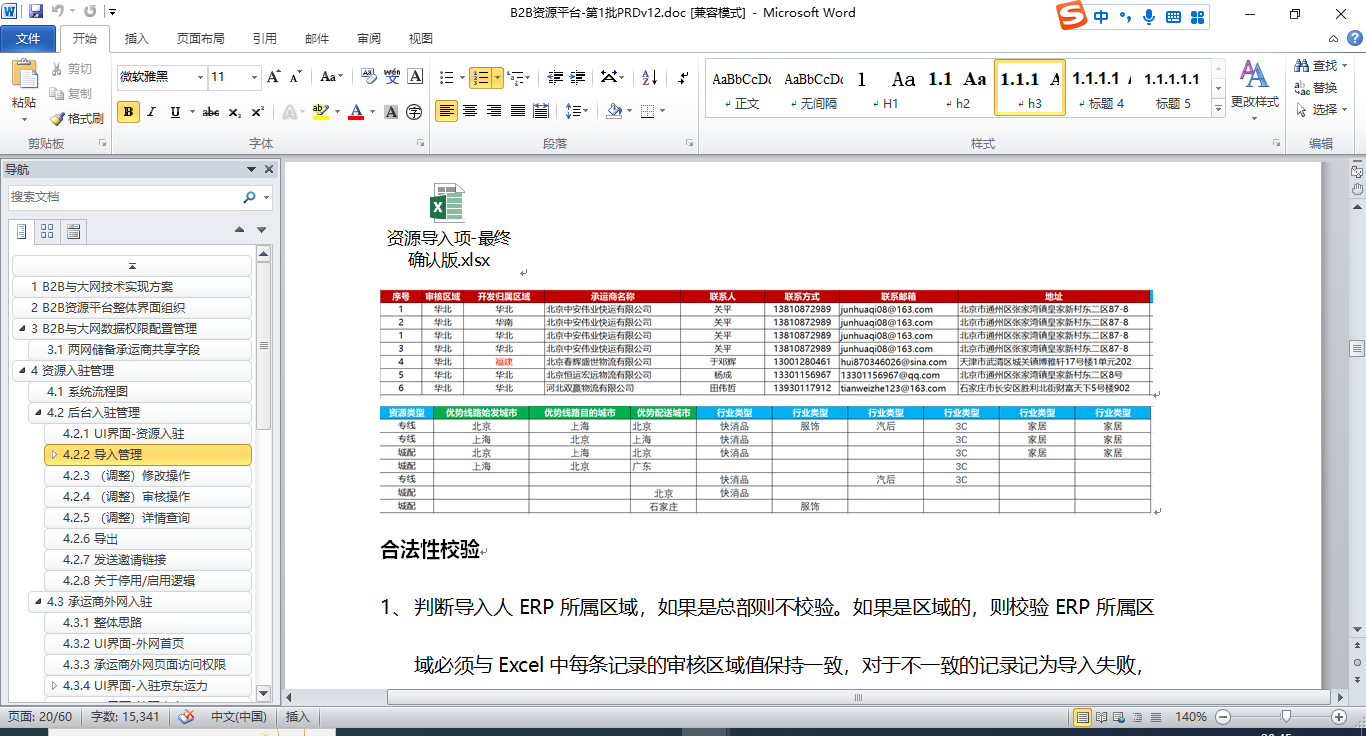Click the Paste (粘贴) clipboard icon
The image size is (1366, 736).
(24, 77)
